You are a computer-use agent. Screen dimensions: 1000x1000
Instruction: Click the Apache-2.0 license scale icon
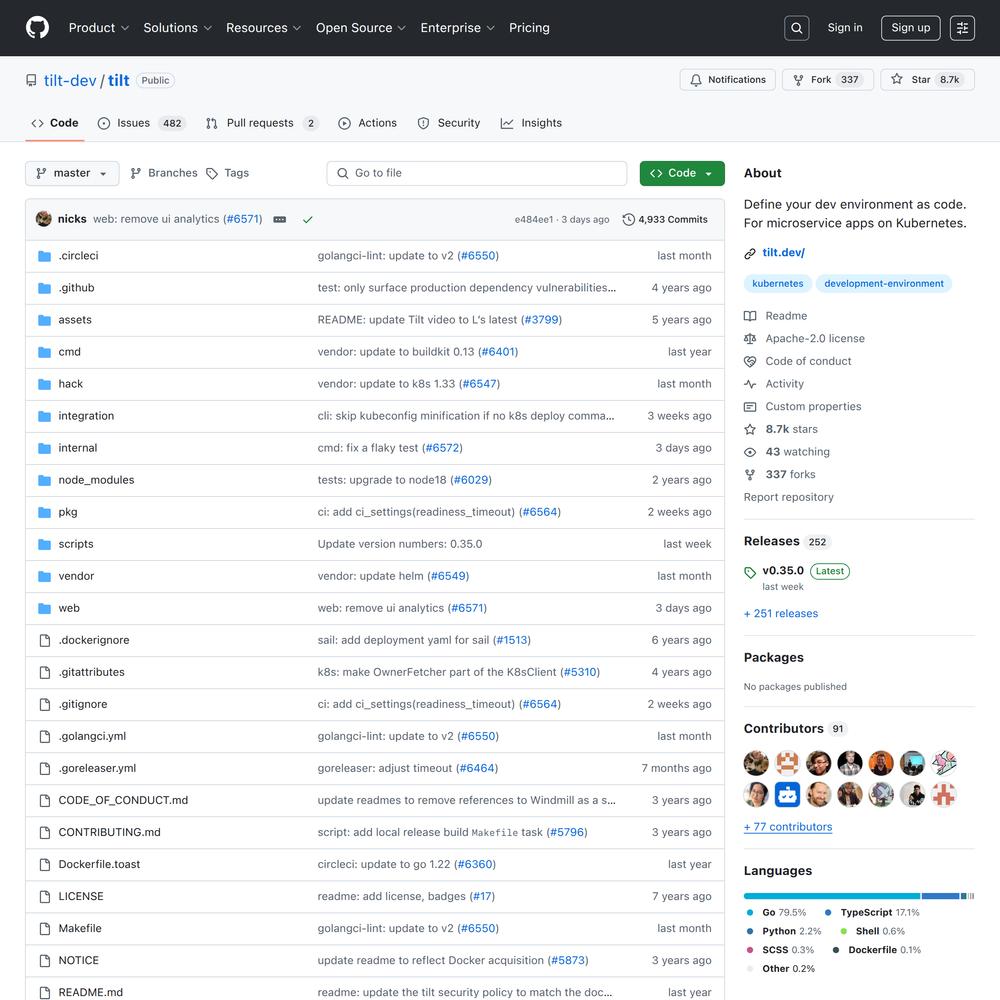click(x=750, y=339)
